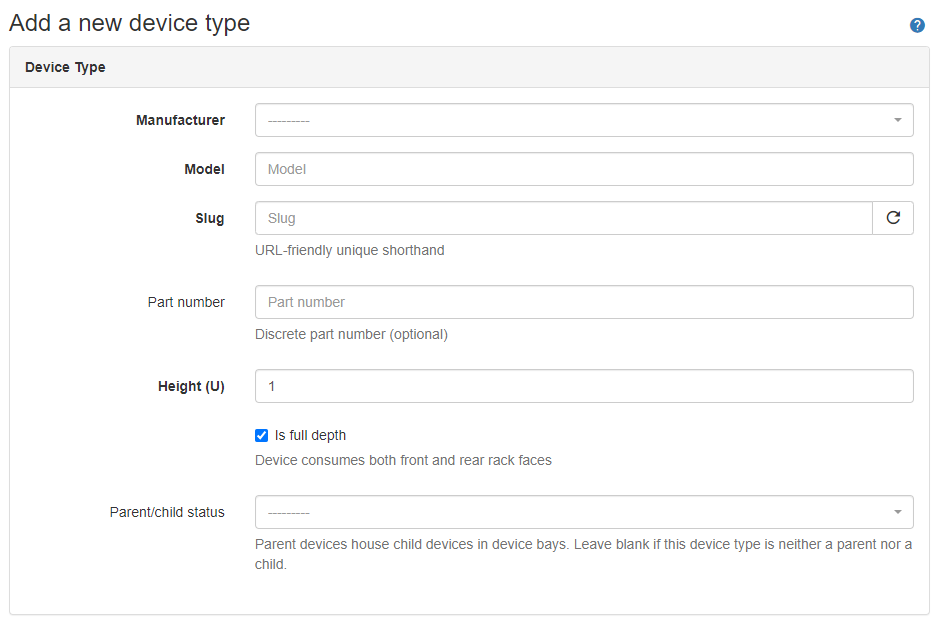Click the Parent/child status label

[167, 512]
